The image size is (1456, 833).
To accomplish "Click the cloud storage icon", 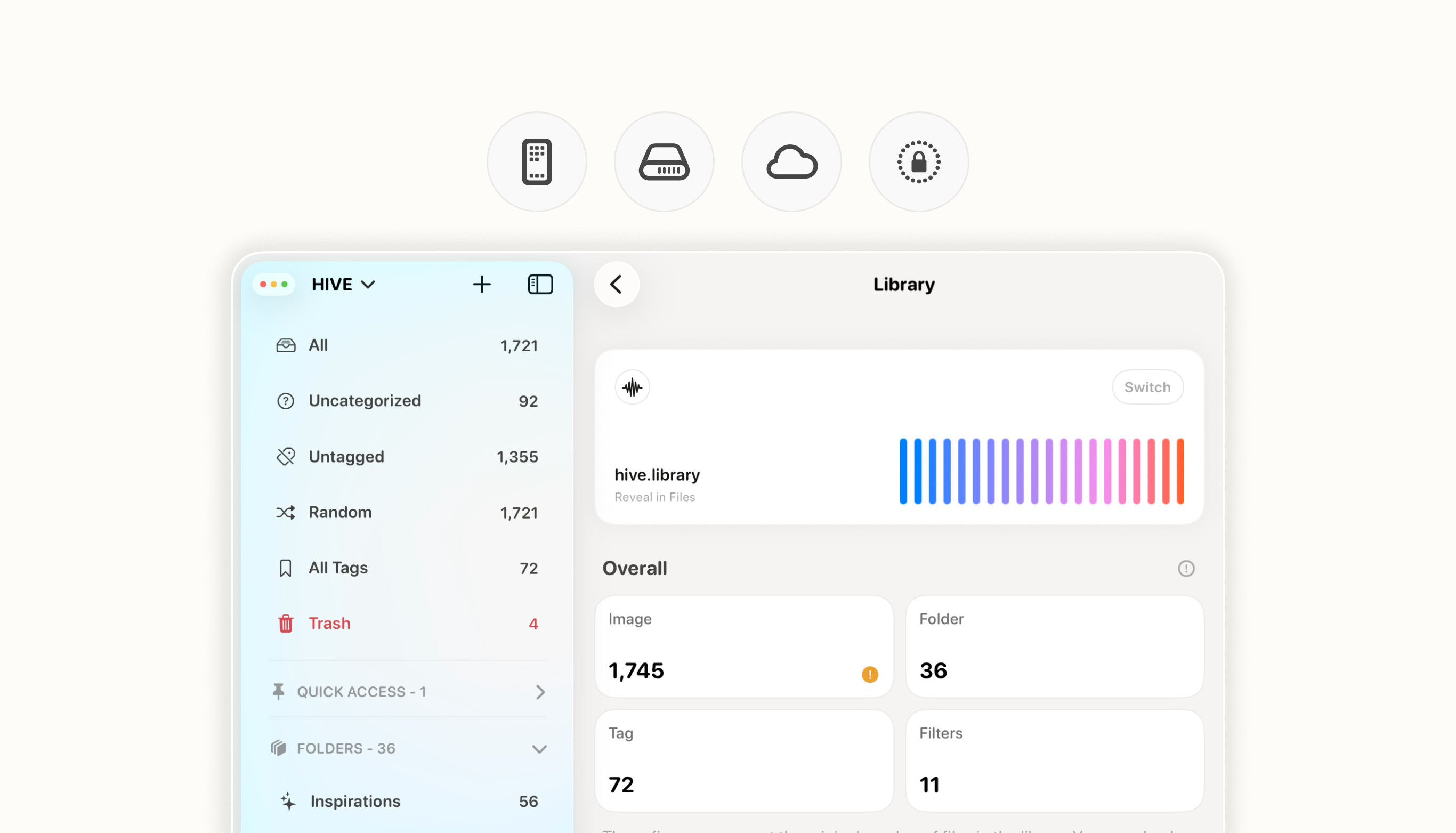I will click(792, 162).
